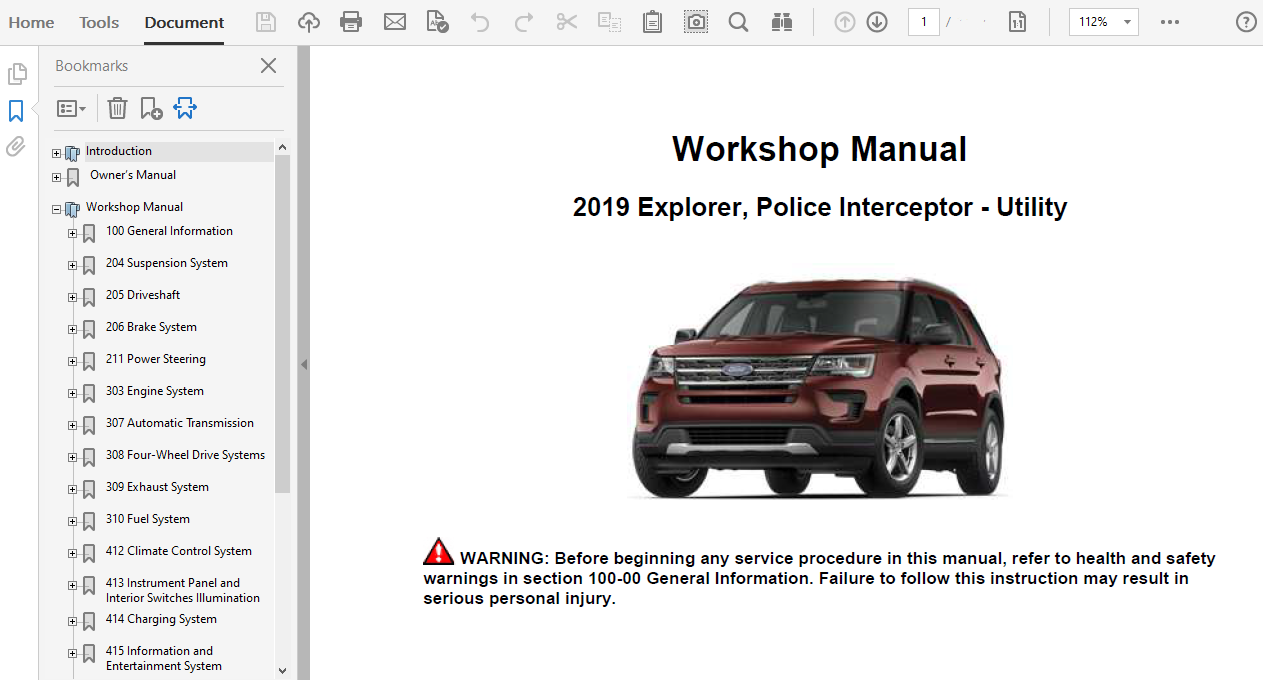The height and width of the screenshot is (680, 1263).
Task: Expand the 303 Engine System bookmark
Action: (72, 393)
